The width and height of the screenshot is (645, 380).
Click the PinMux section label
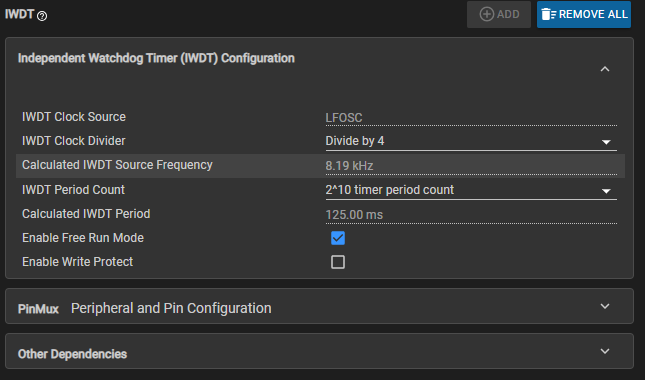(x=38, y=309)
